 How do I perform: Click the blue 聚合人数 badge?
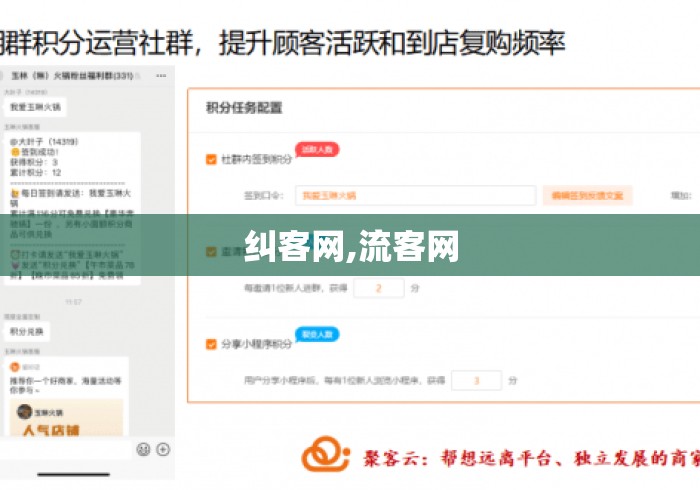[317, 334]
